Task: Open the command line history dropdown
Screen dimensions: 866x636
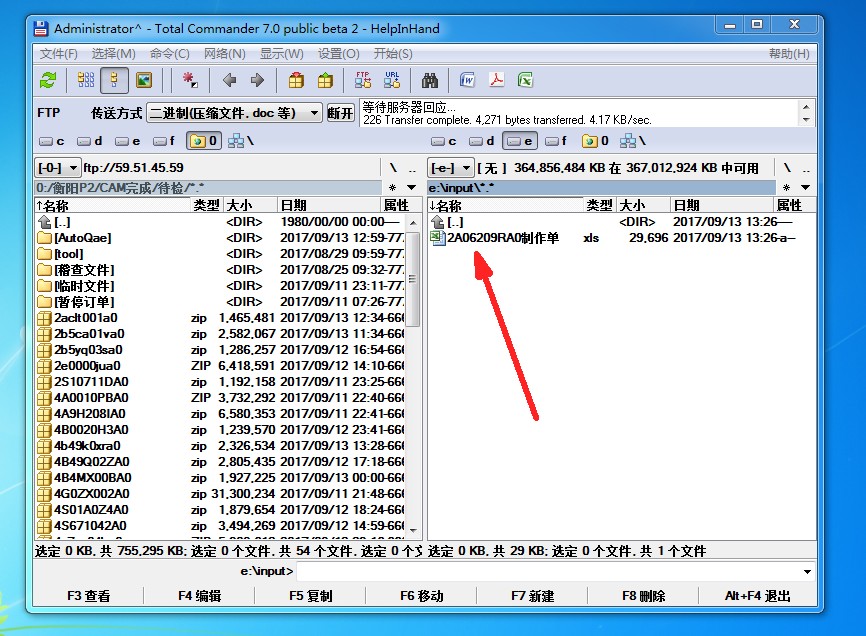Action: (807, 571)
